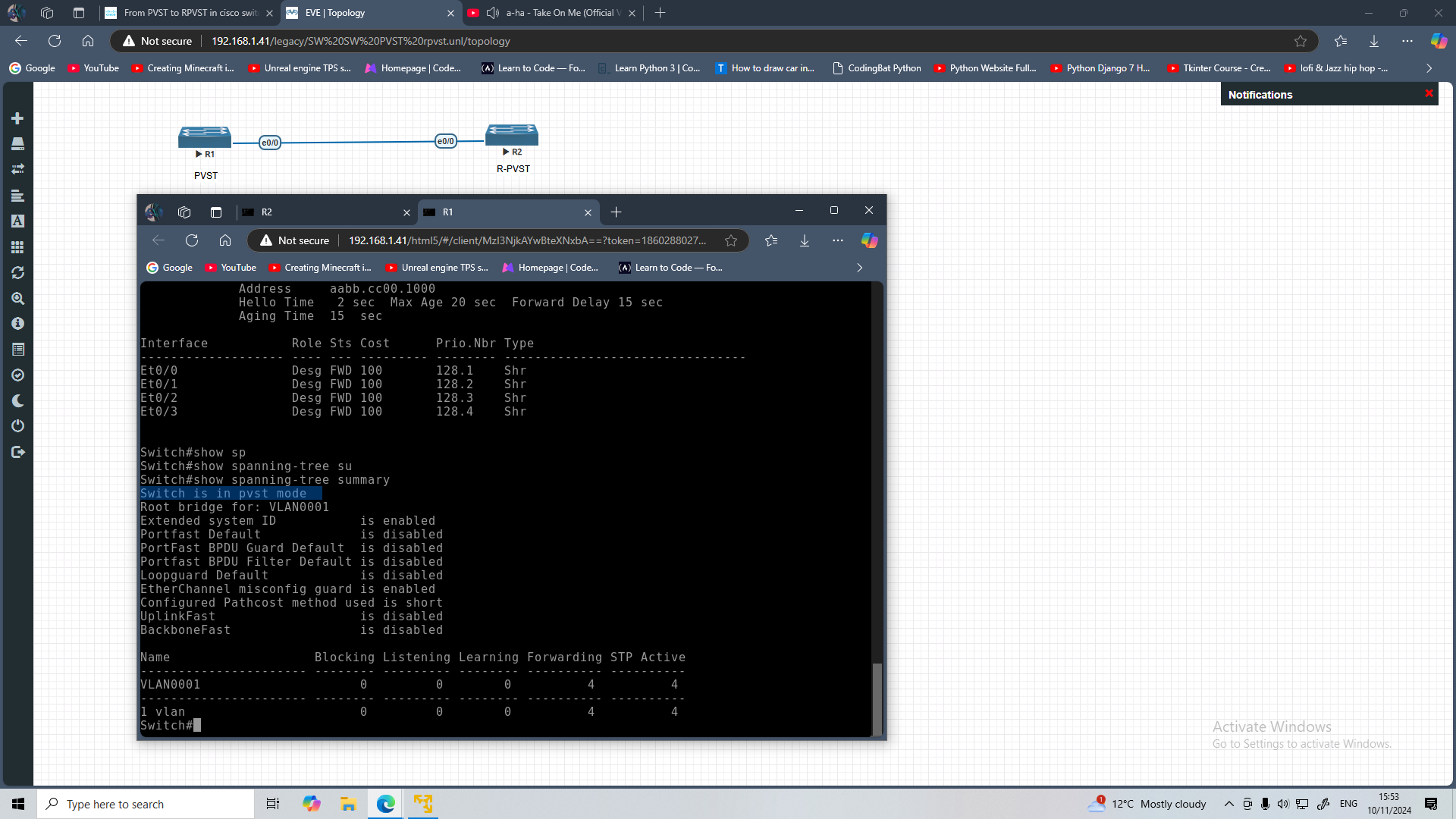The width and height of the screenshot is (1456, 819).
Task: Close the lab using the power icon
Action: (x=17, y=425)
